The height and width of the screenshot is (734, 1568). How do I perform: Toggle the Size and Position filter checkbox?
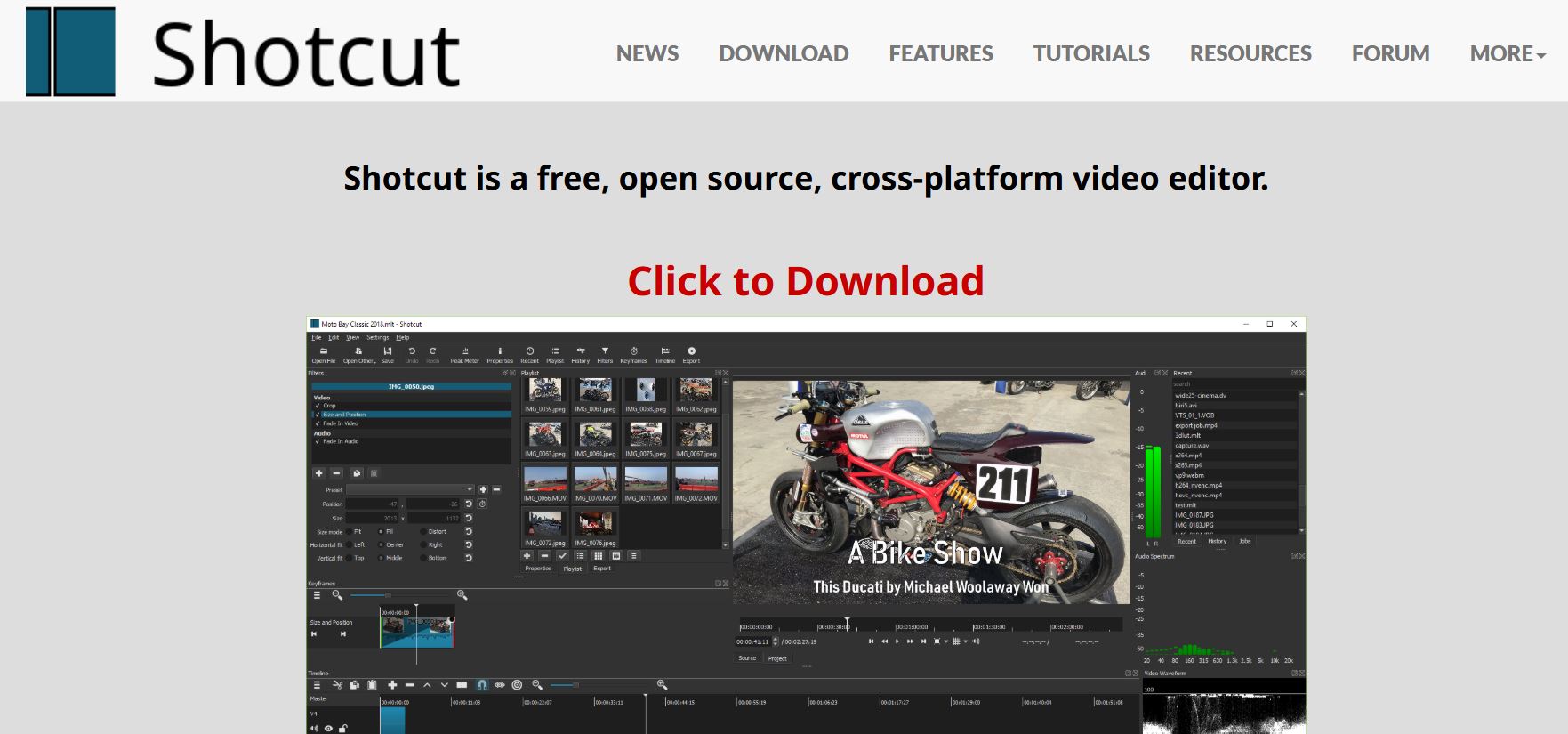coord(318,415)
